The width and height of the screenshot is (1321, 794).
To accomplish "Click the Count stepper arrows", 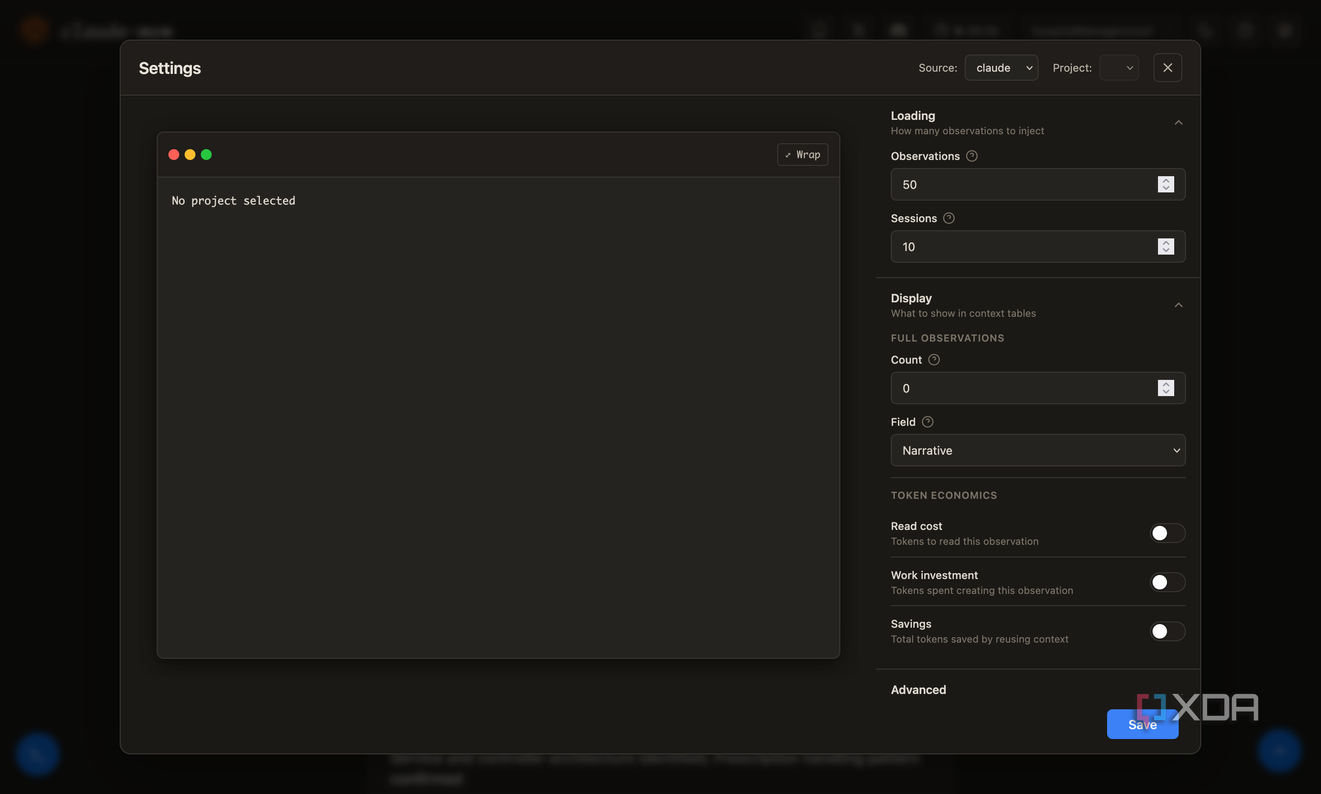I will tap(1165, 388).
